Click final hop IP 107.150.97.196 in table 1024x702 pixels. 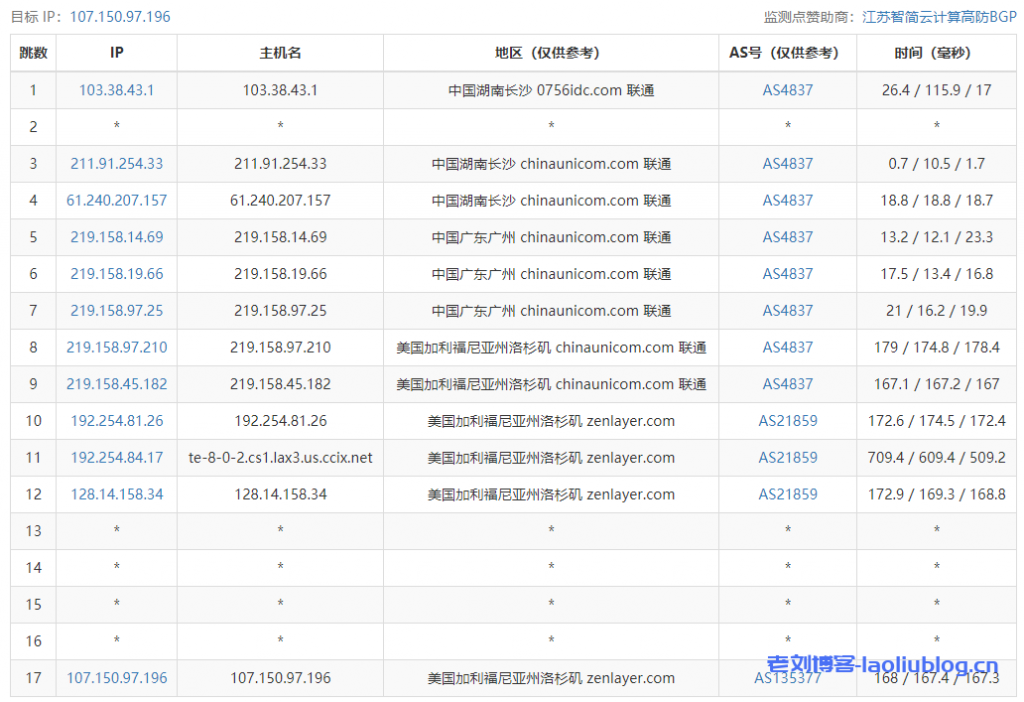pos(116,678)
